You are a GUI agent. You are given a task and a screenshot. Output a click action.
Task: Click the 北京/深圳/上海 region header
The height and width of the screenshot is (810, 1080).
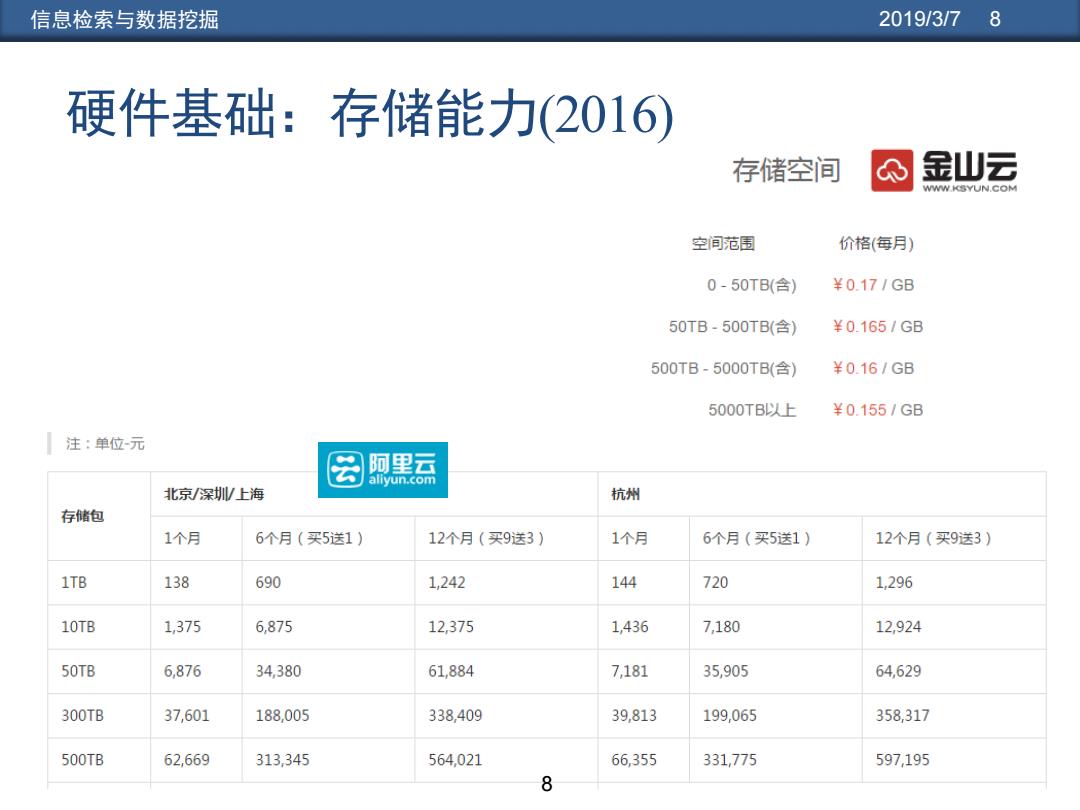tap(214, 494)
